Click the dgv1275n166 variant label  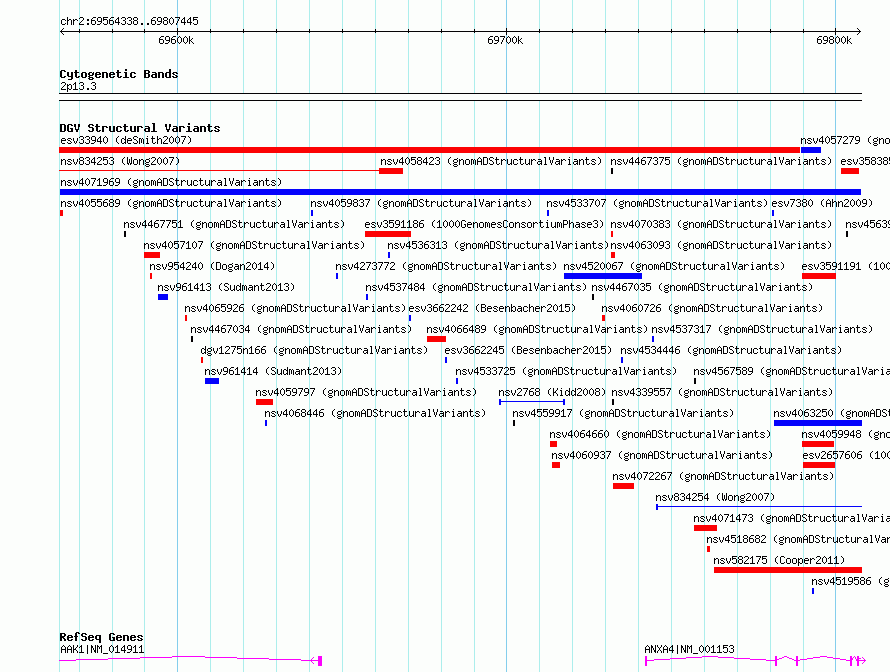point(314,350)
